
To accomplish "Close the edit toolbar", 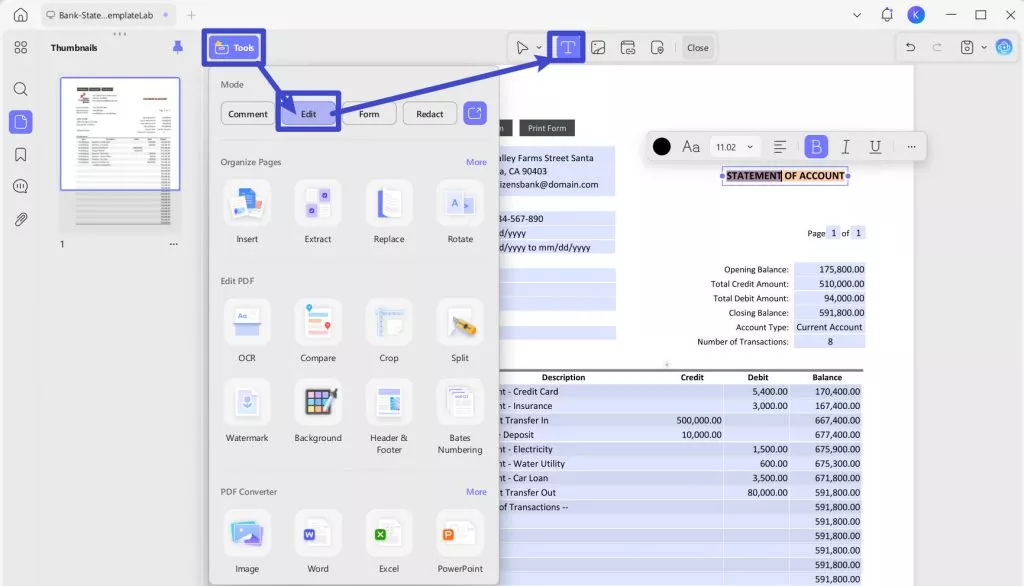I will click(x=697, y=48).
